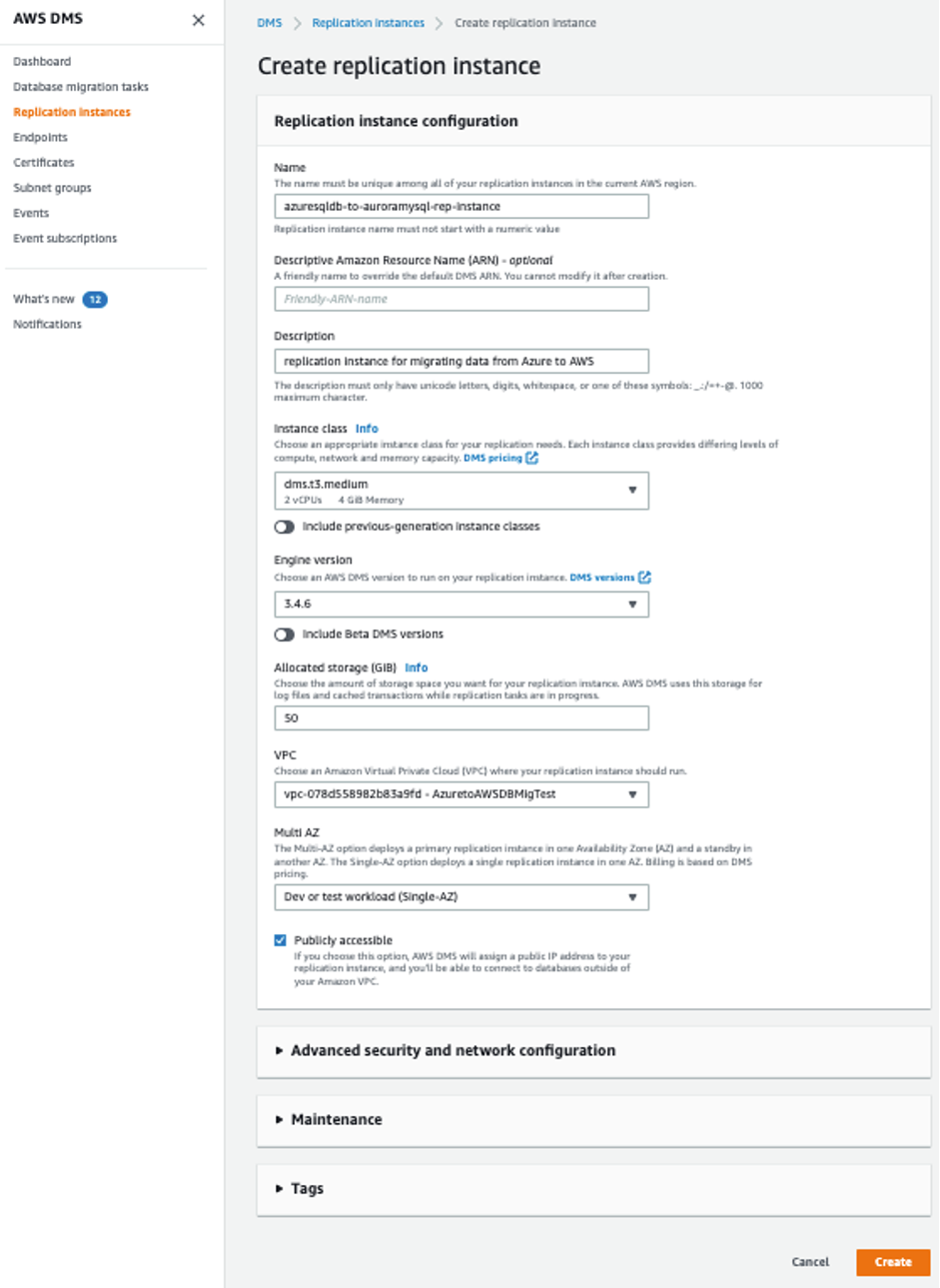
Task: Click the Info link next to Instance class
Action: (366, 428)
